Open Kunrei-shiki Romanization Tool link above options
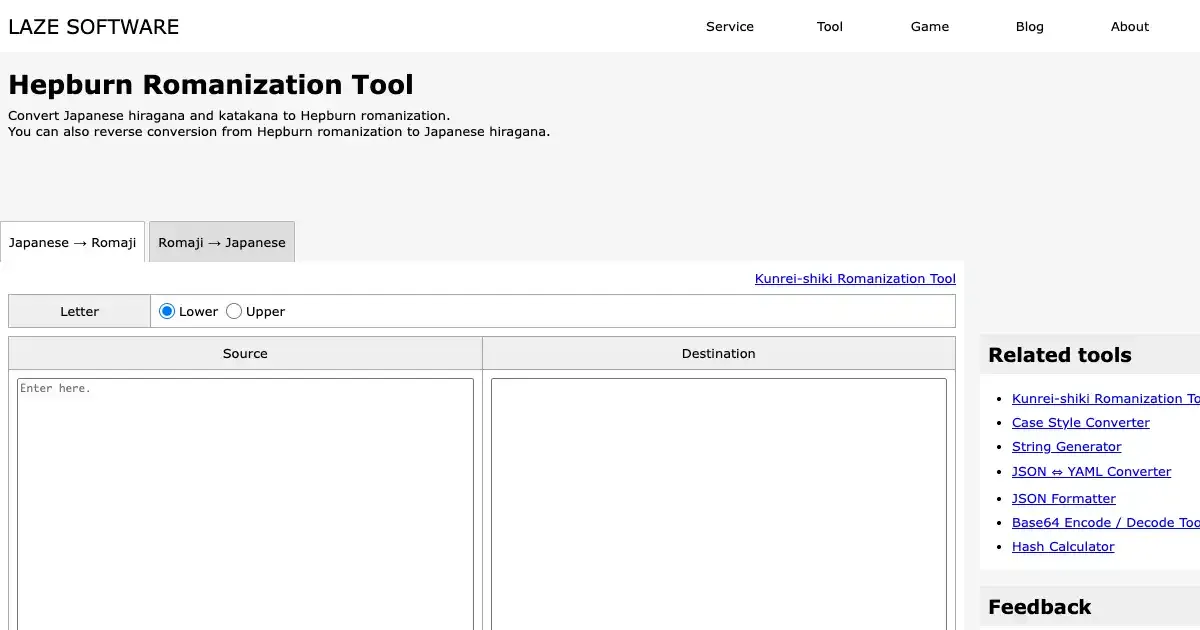 [854, 279]
